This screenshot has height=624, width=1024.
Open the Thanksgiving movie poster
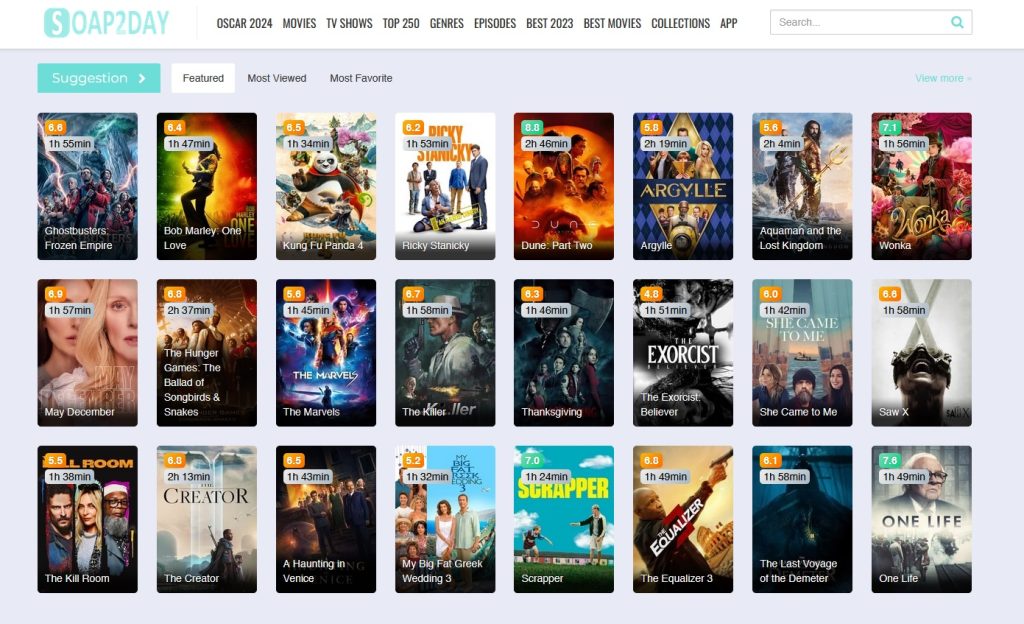(x=564, y=353)
